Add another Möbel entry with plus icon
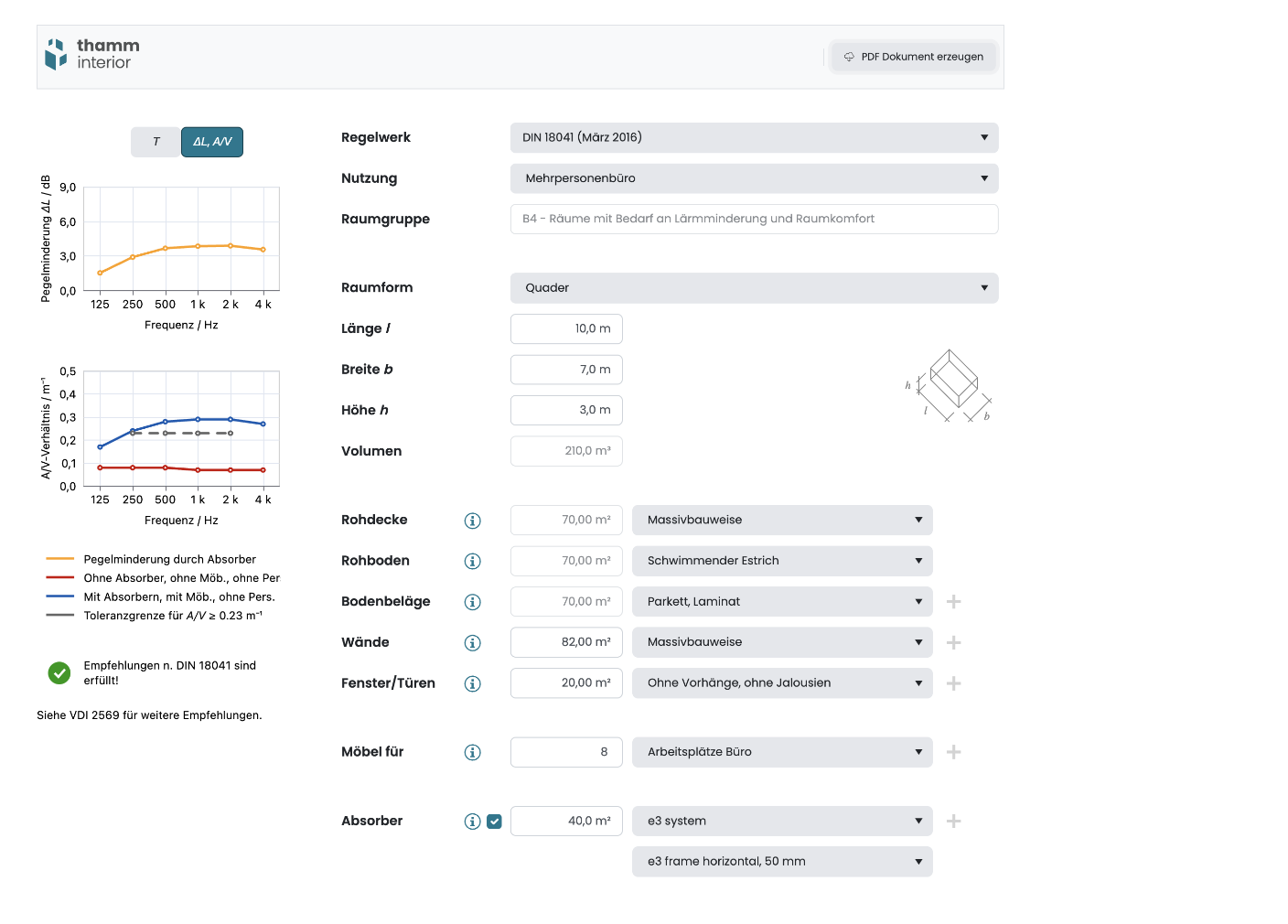Screen dimensions: 1288x924 tap(953, 752)
